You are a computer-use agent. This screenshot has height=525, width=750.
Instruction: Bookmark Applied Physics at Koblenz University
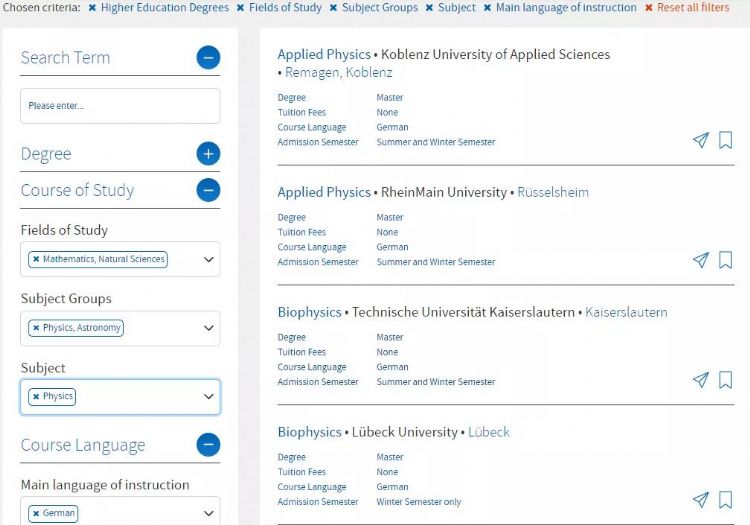coord(726,140)
